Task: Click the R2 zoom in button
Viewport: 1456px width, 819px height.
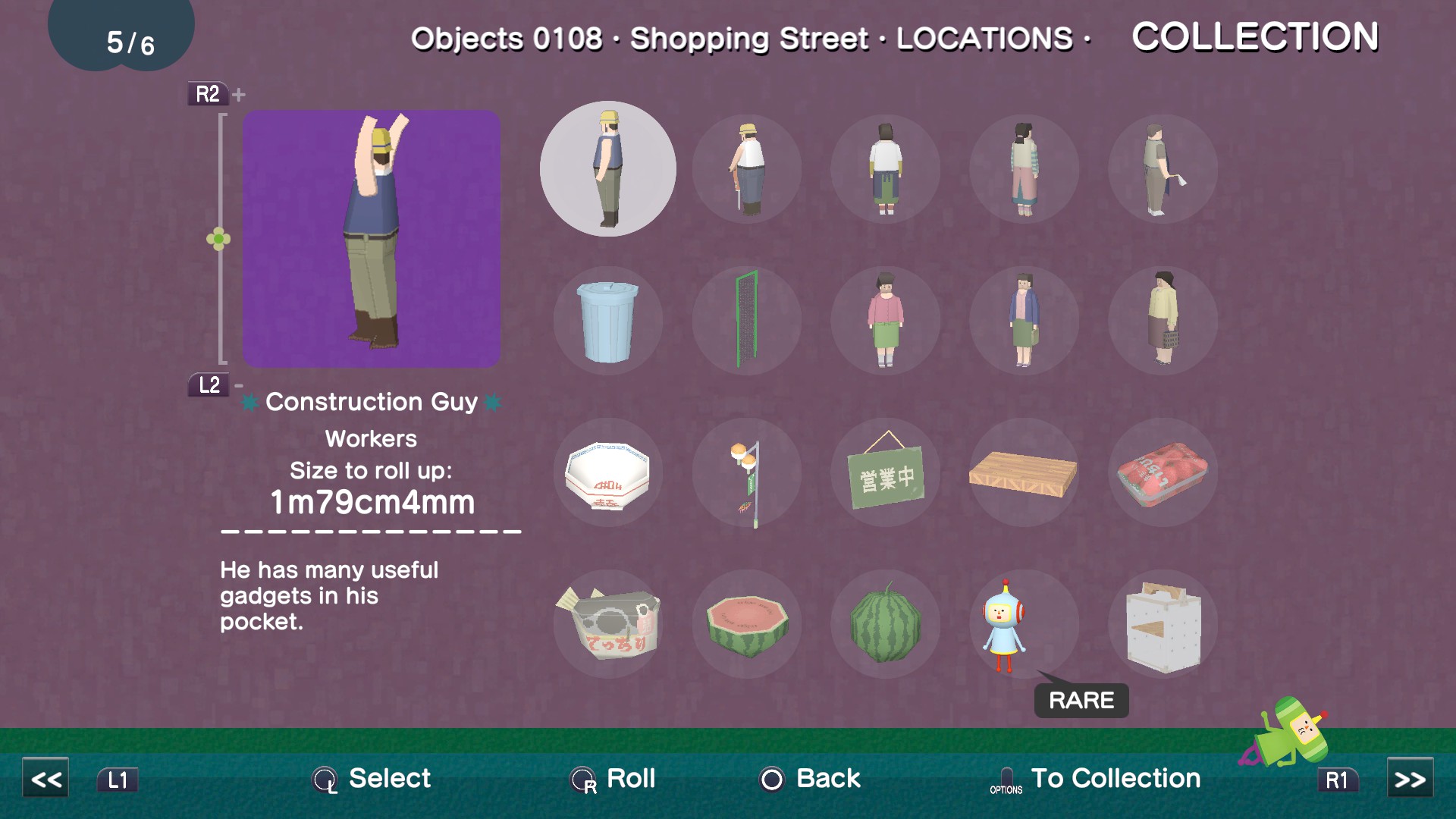Action: pos(208,94)
